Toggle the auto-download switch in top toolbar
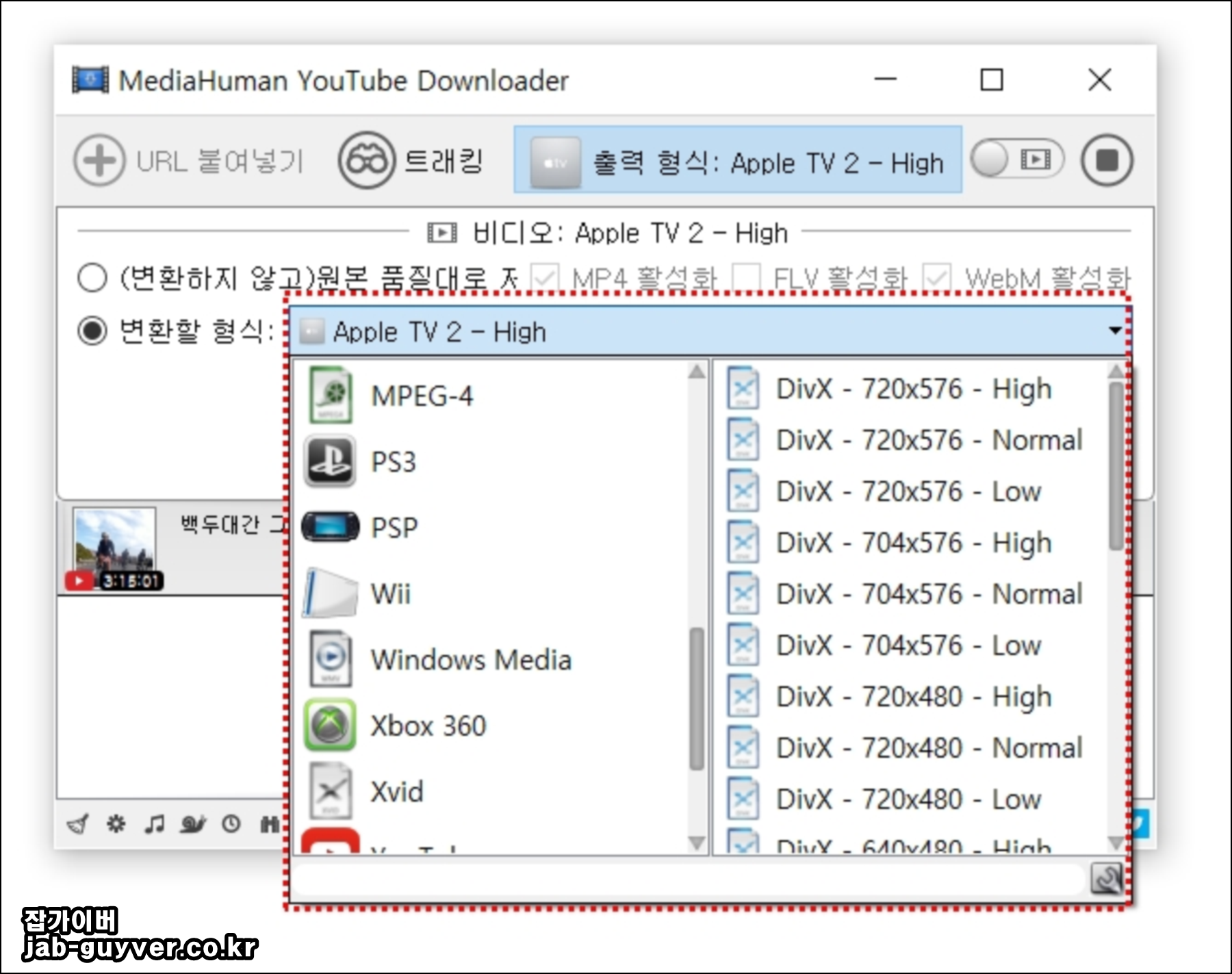Image resolution: width=1232 pixels, height=974 pixels. point(1017,159)
